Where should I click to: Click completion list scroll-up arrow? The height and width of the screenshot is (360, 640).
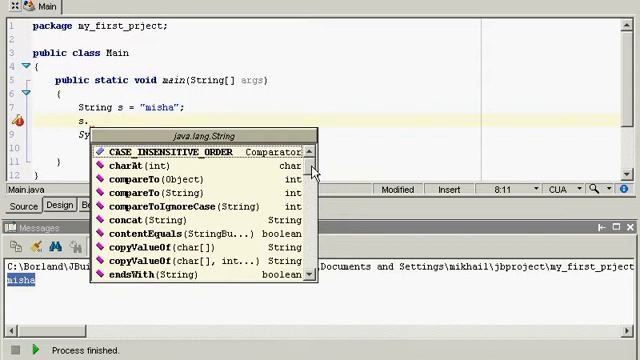pos(309,151)
